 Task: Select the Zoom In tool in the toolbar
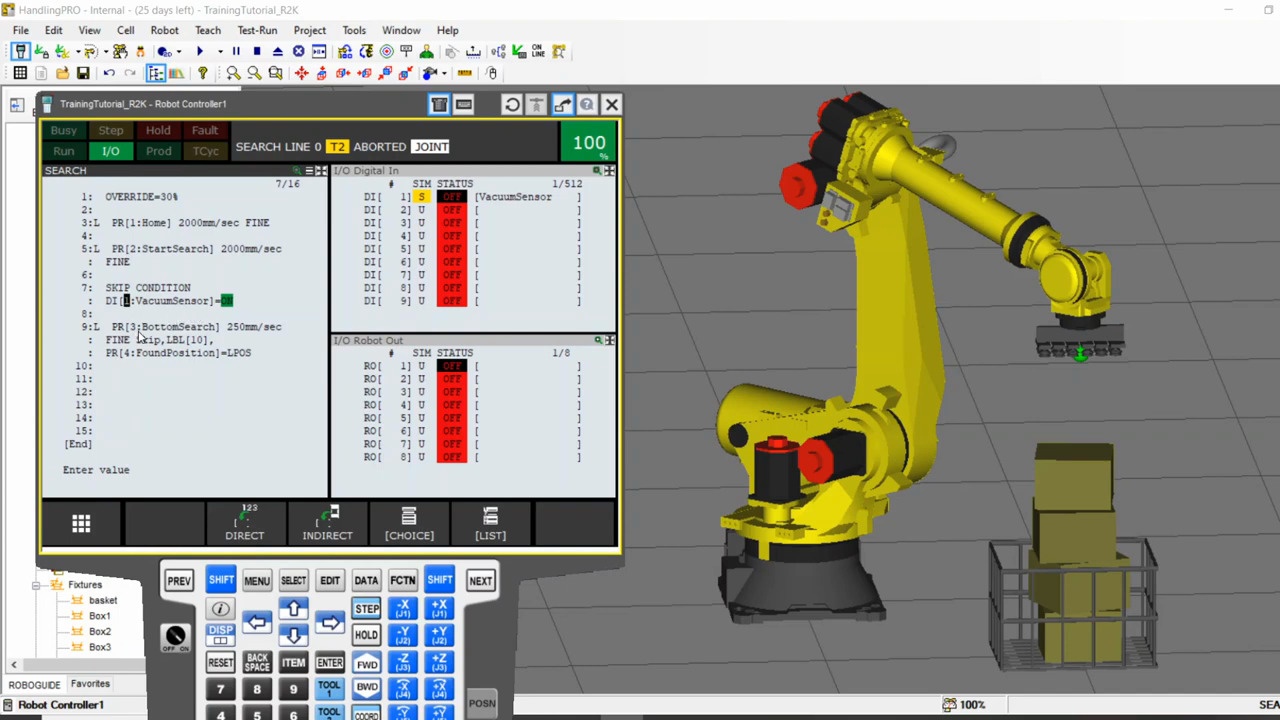coord(232,73)
